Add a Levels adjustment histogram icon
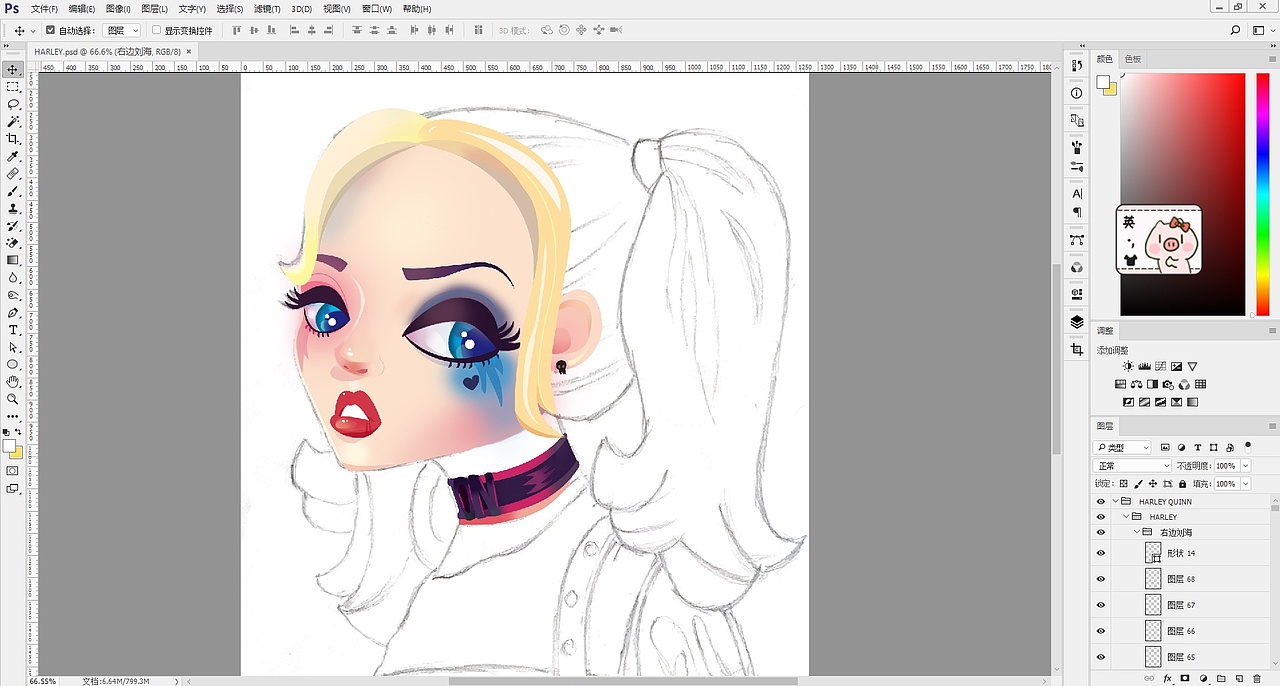 coord(1145,367)
